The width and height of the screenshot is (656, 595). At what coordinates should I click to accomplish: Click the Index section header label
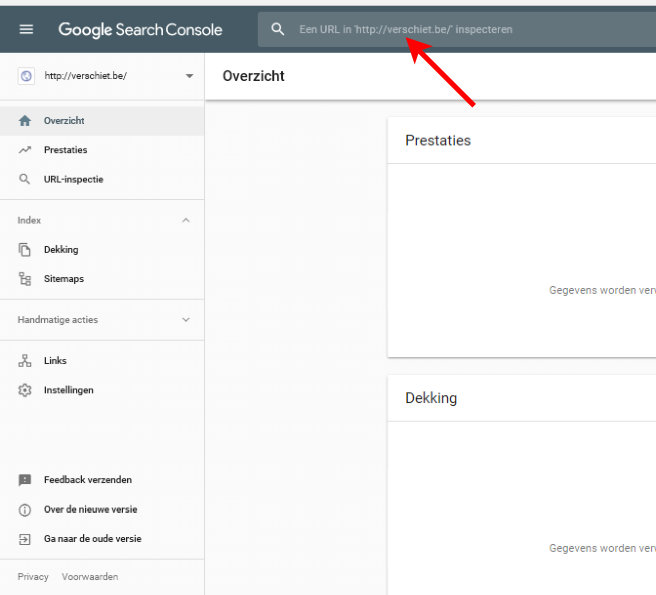pyautogui.click(x=29, y=220)
